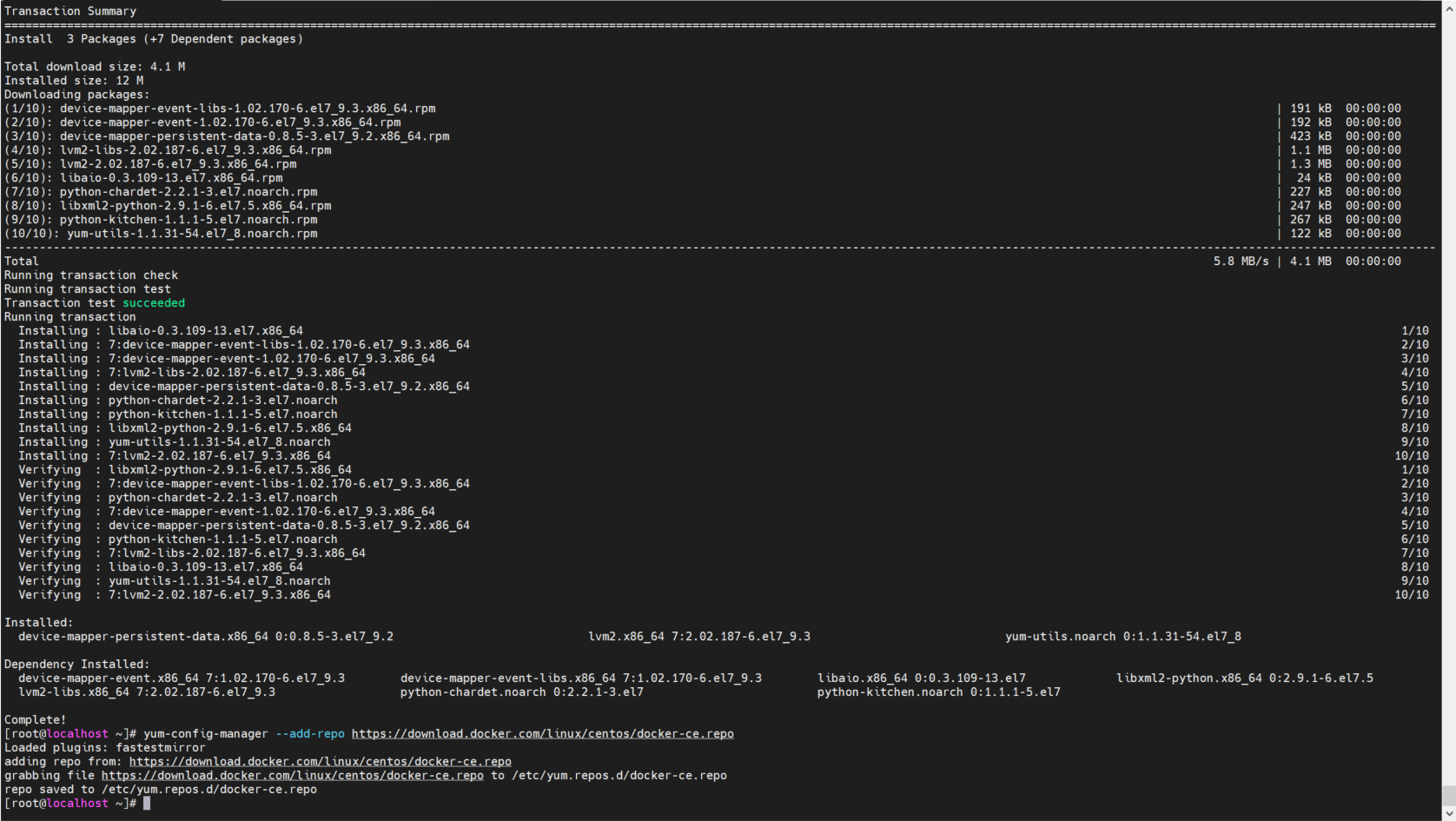Click the 'Complete!' line

(x=36, y=720)
